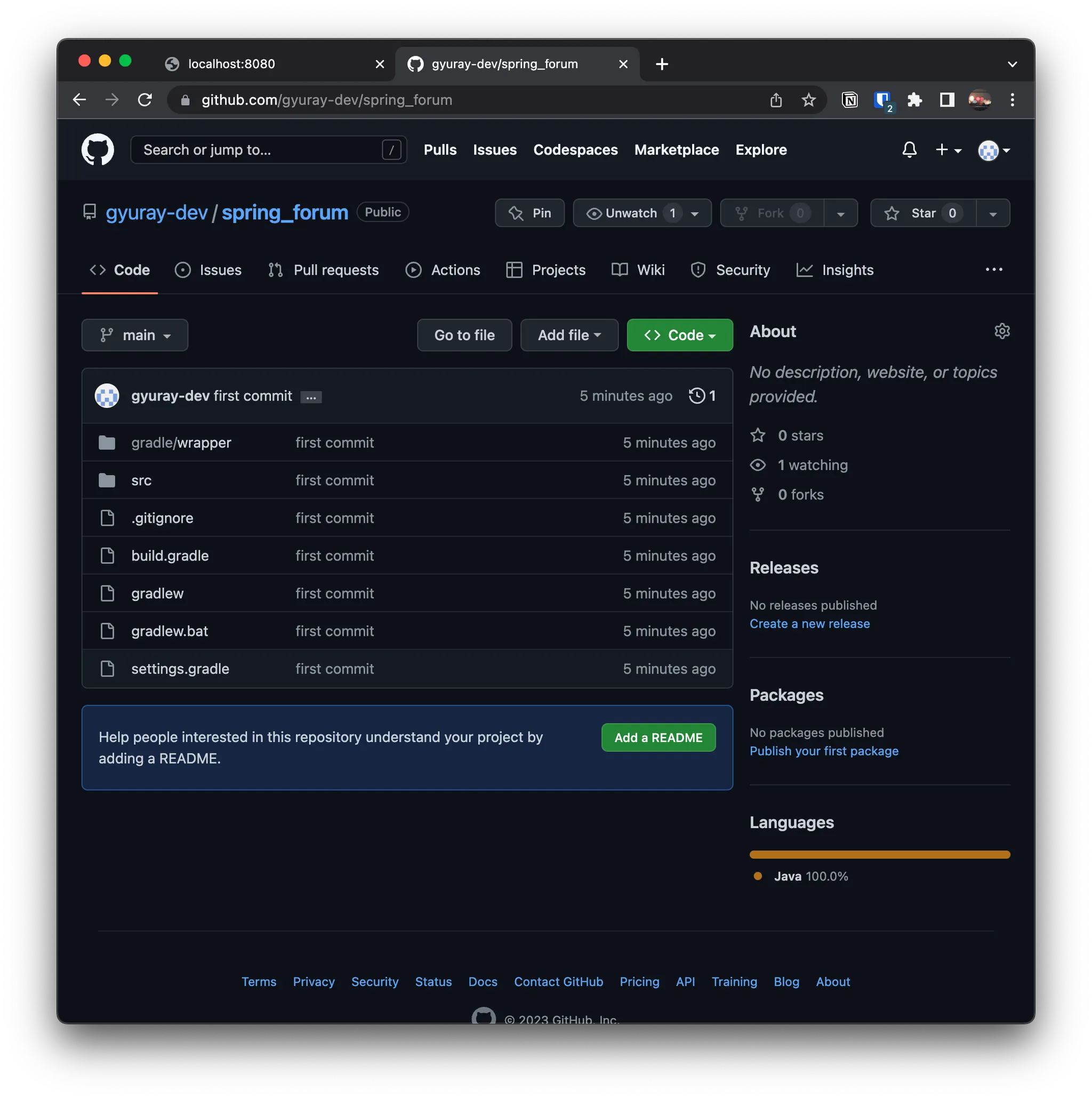Click the Java language bar

pyautogui.click(x=879, y=854)
